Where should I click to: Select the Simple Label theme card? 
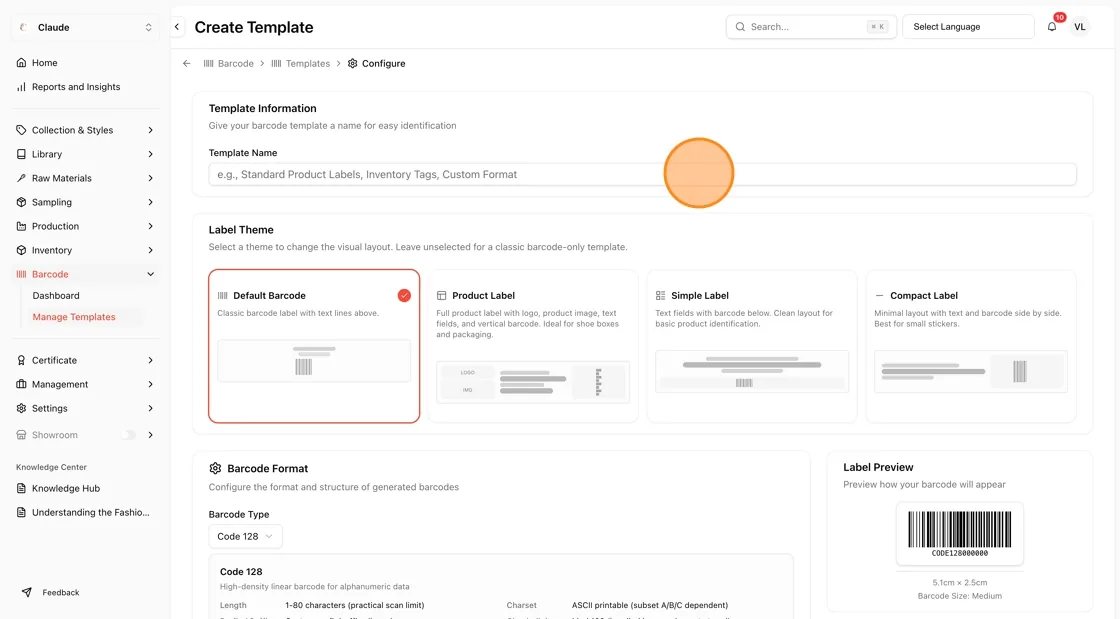tap(752, 346)
